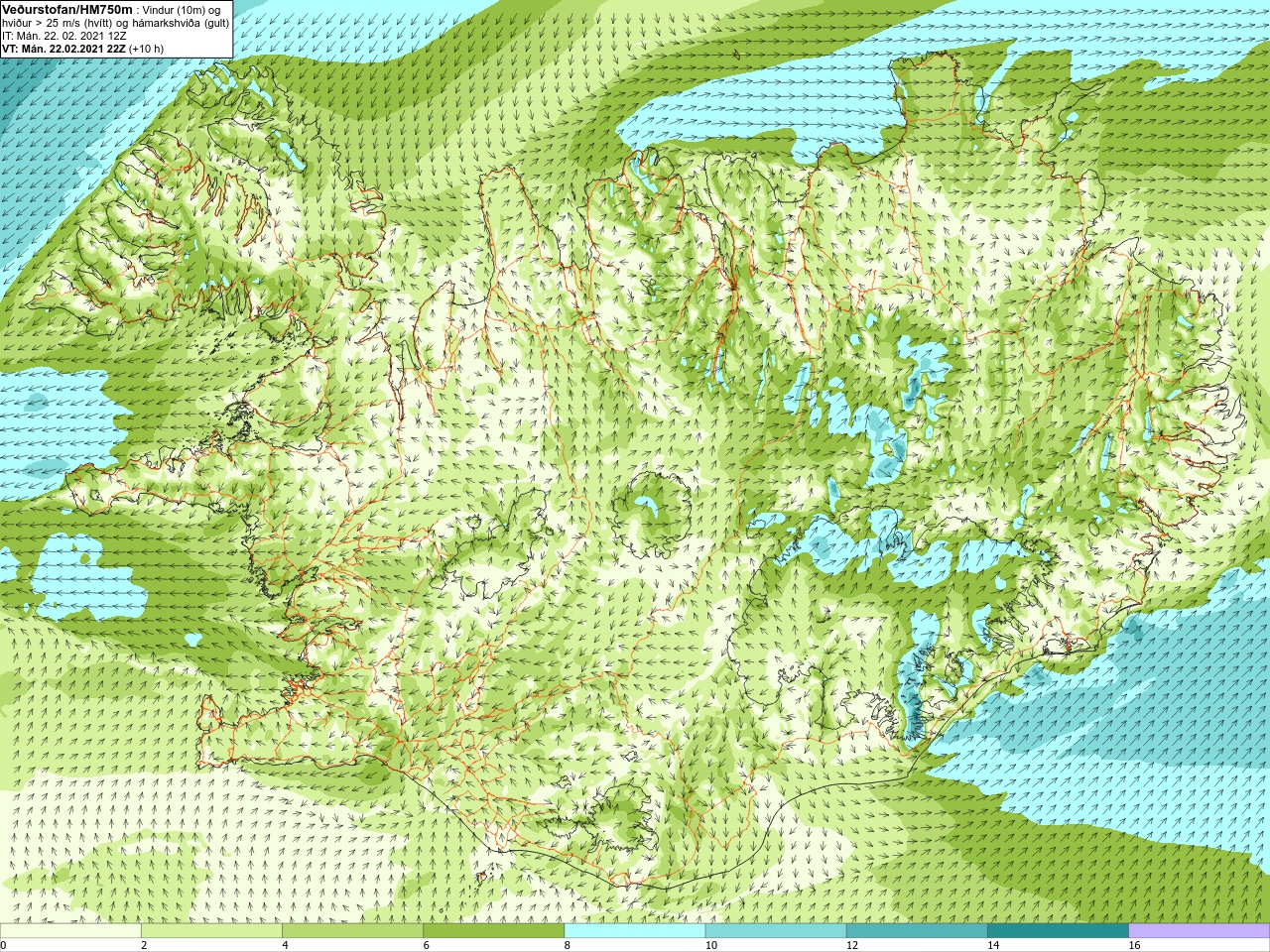Click the '(+10 h)' forecast offset text
The image size is (1270, 952).
tap(146, 49)
